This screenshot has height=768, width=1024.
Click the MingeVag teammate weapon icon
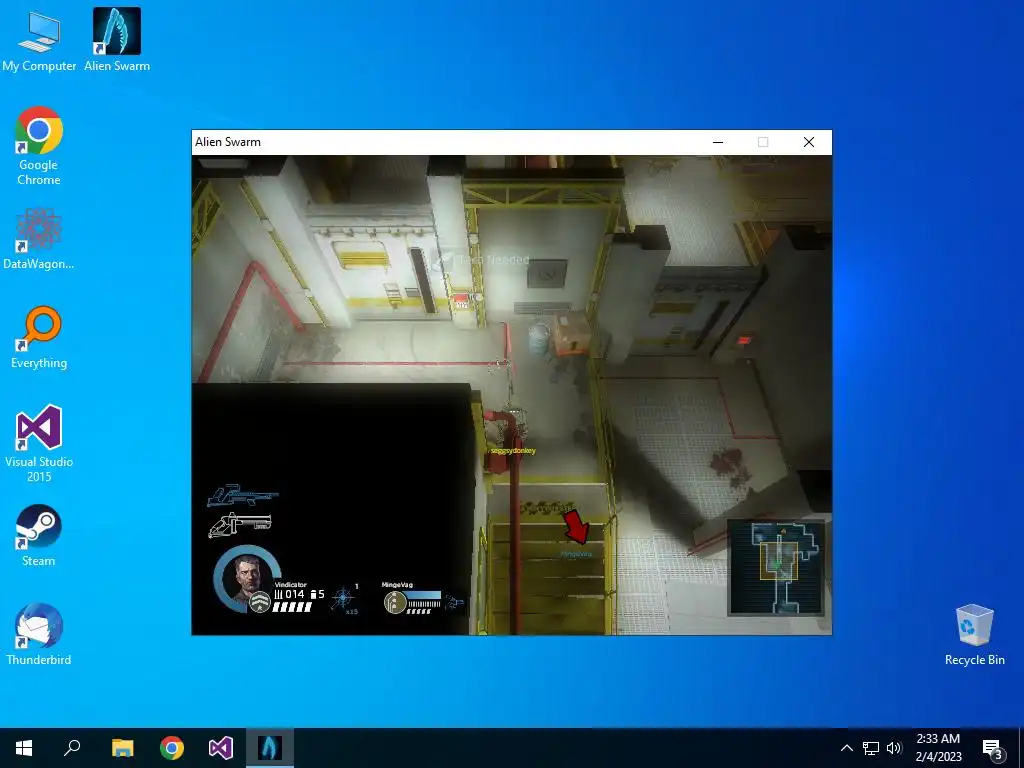[454, 602]
